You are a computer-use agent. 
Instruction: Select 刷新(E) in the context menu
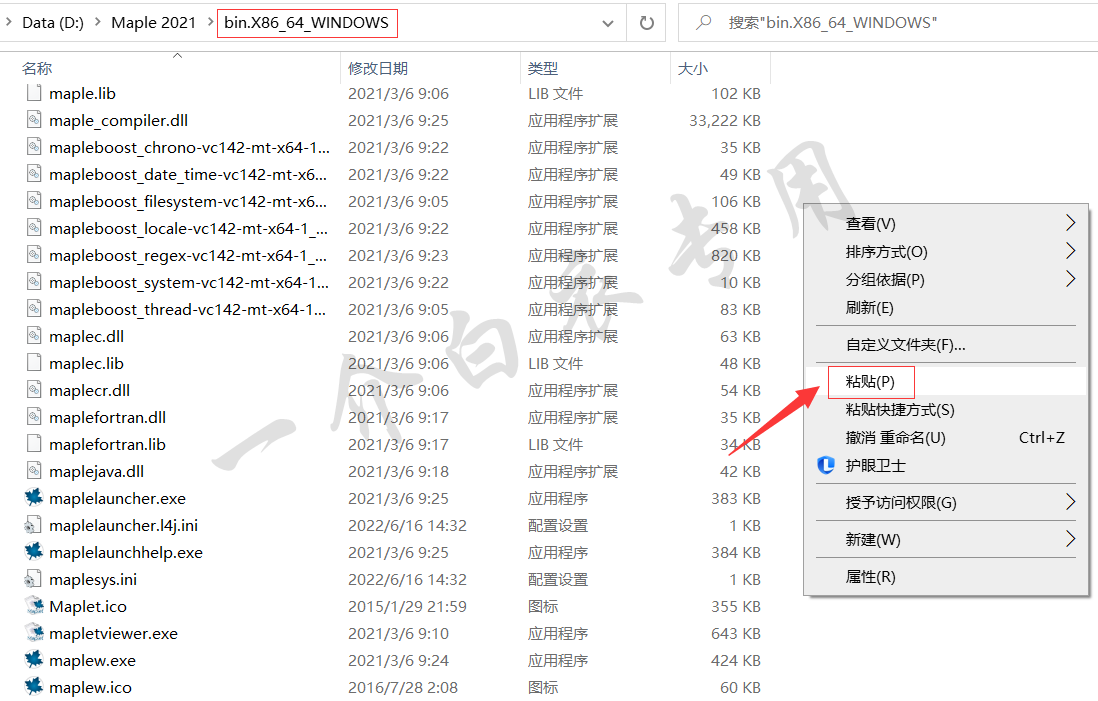click(945, 307)
